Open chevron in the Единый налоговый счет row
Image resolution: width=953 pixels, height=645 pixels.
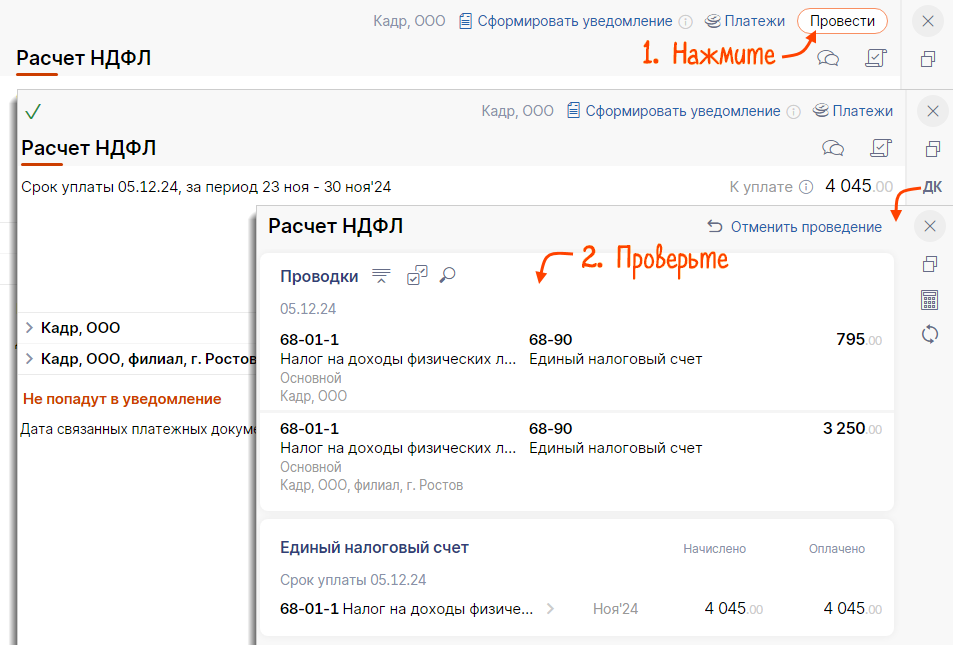tap(550, 608)
